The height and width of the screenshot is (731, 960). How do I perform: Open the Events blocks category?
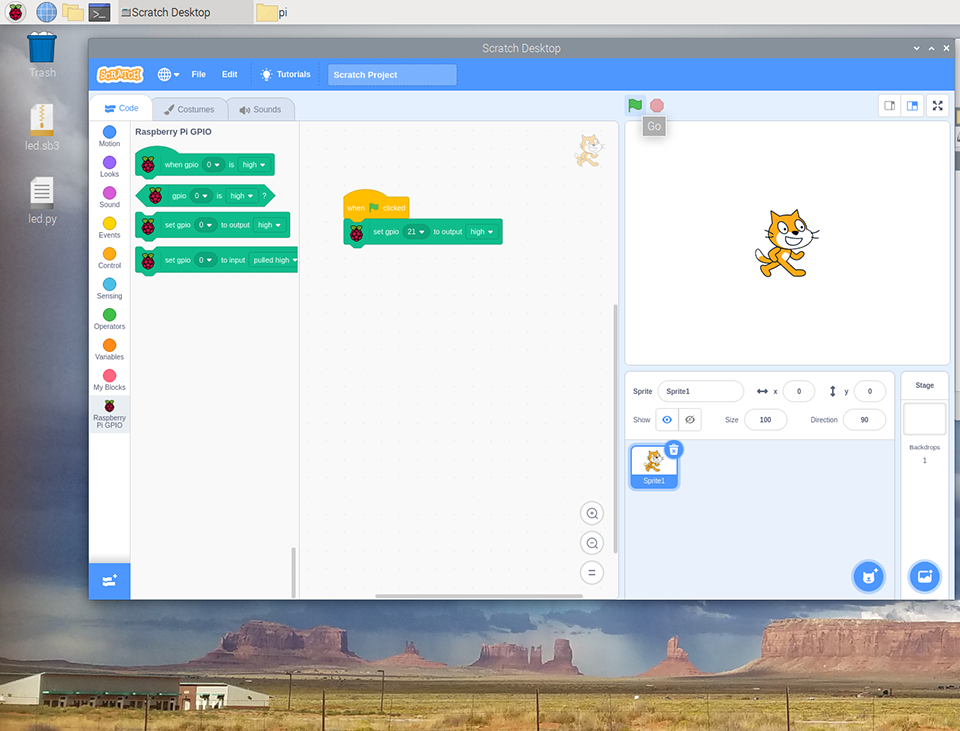pos(110,228)
